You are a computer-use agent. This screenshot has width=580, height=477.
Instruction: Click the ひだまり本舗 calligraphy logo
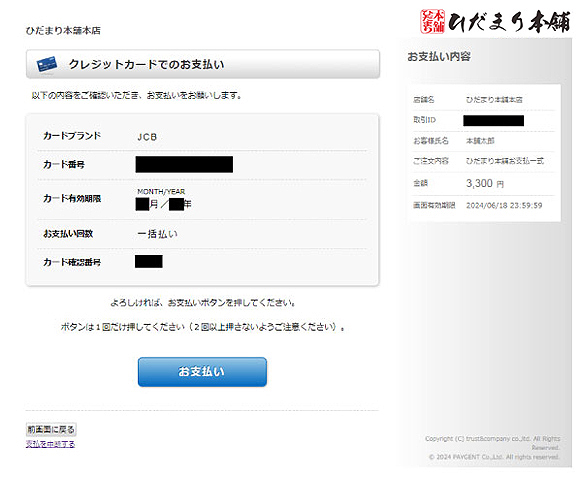point(509,21)
